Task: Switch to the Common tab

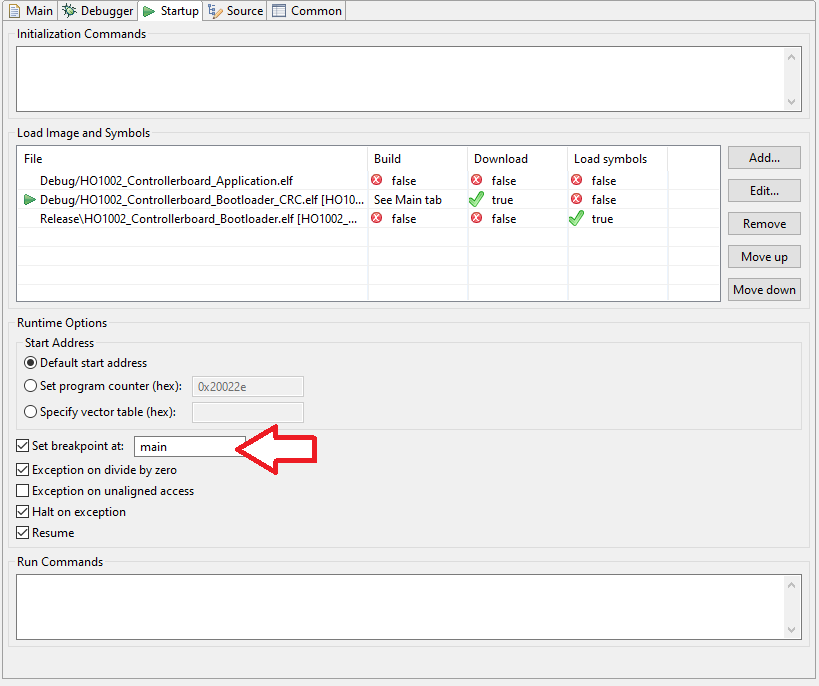Action: pos(306,10)
